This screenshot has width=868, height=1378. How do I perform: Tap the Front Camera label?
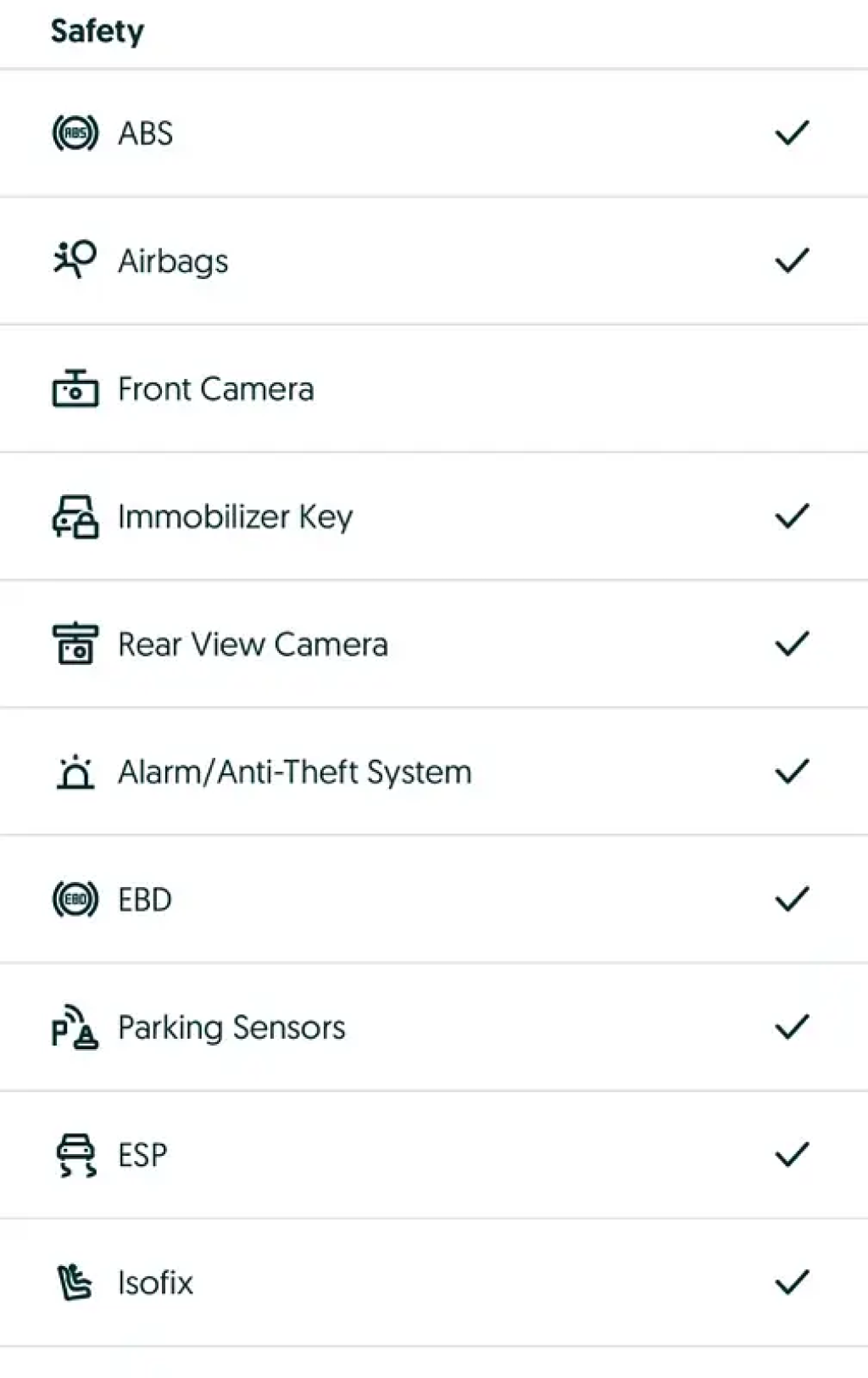(x=215, y=389)
